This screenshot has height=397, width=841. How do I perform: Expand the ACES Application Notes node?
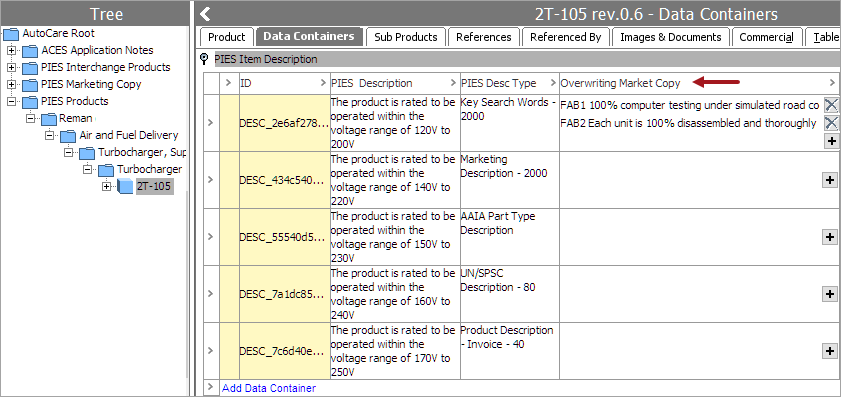coord(11,50)
